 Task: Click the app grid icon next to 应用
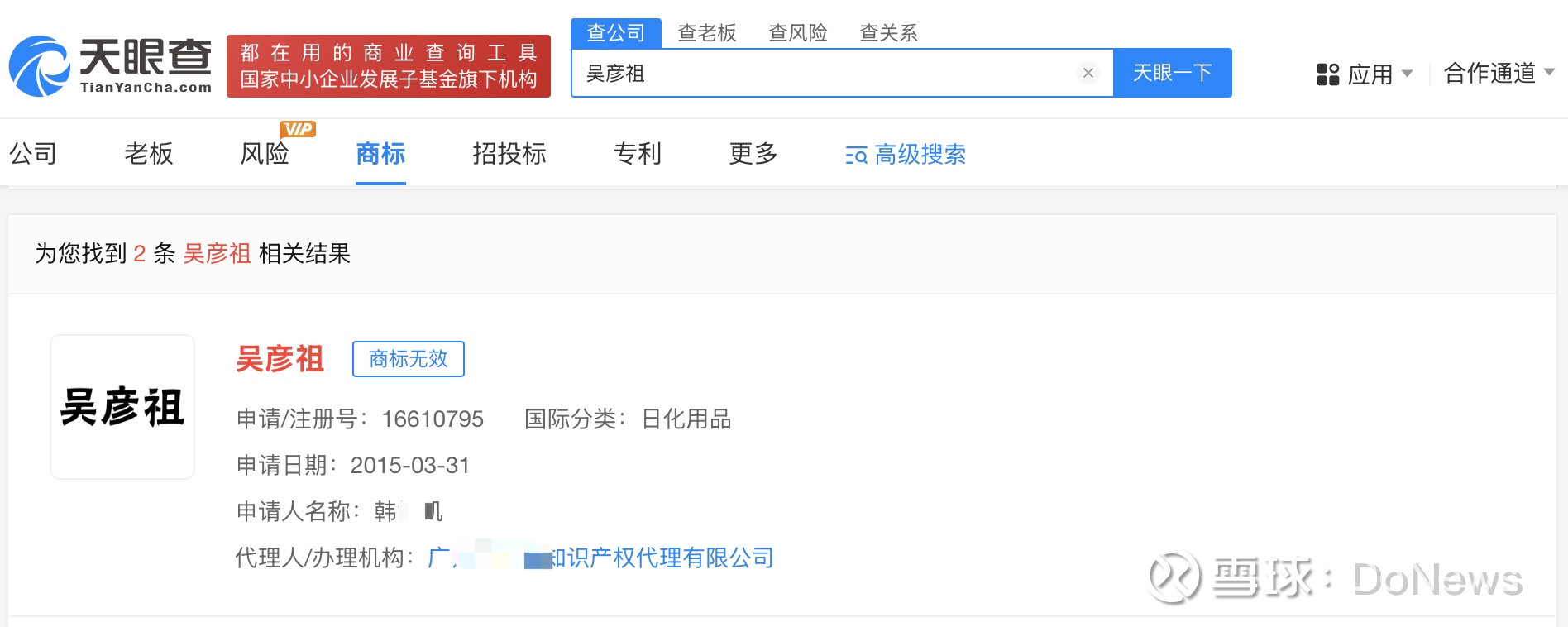pos(1327,74)
